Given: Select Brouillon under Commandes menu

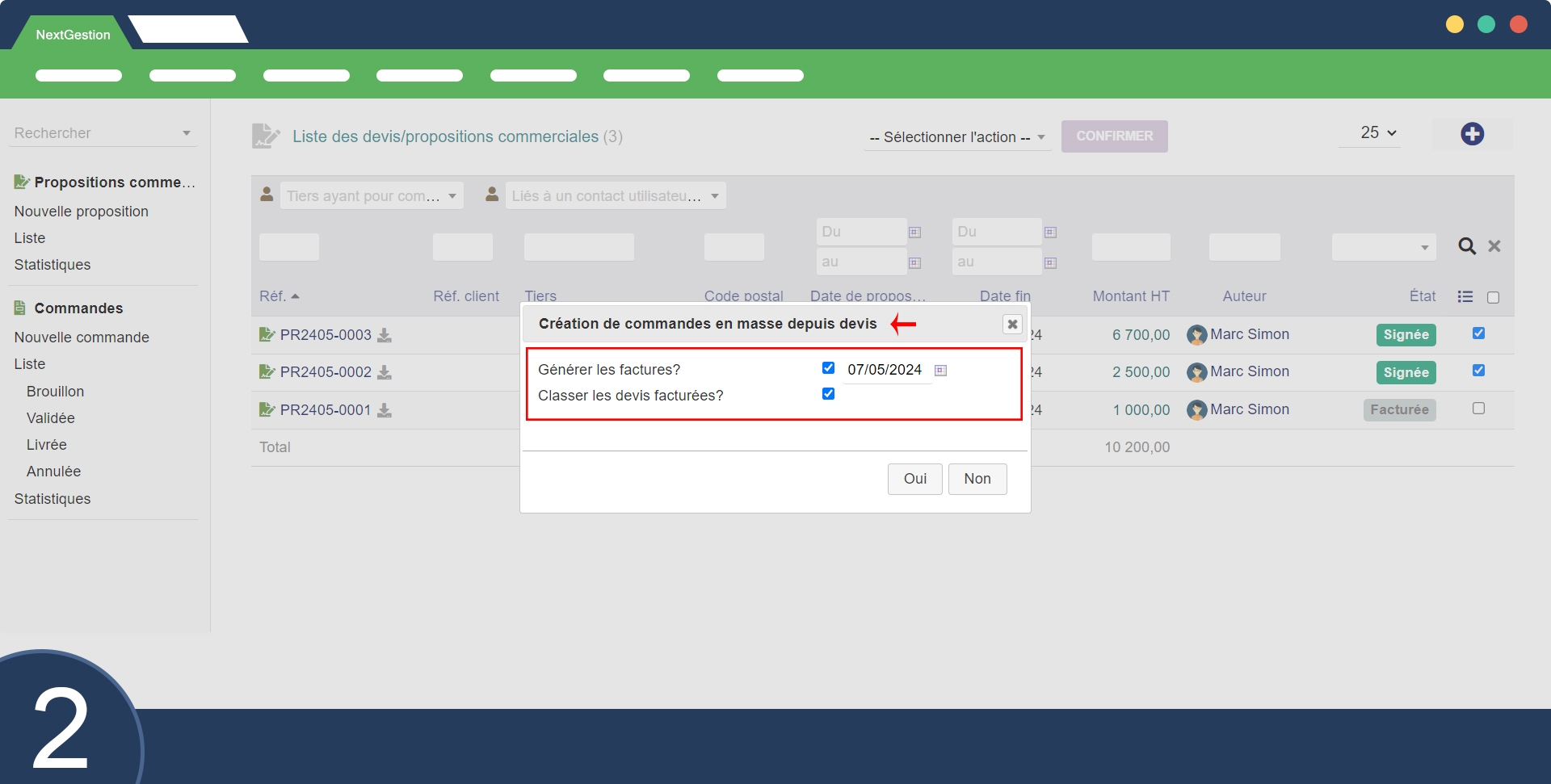Looking at the screenshot, I should click(x=55, y=392).
